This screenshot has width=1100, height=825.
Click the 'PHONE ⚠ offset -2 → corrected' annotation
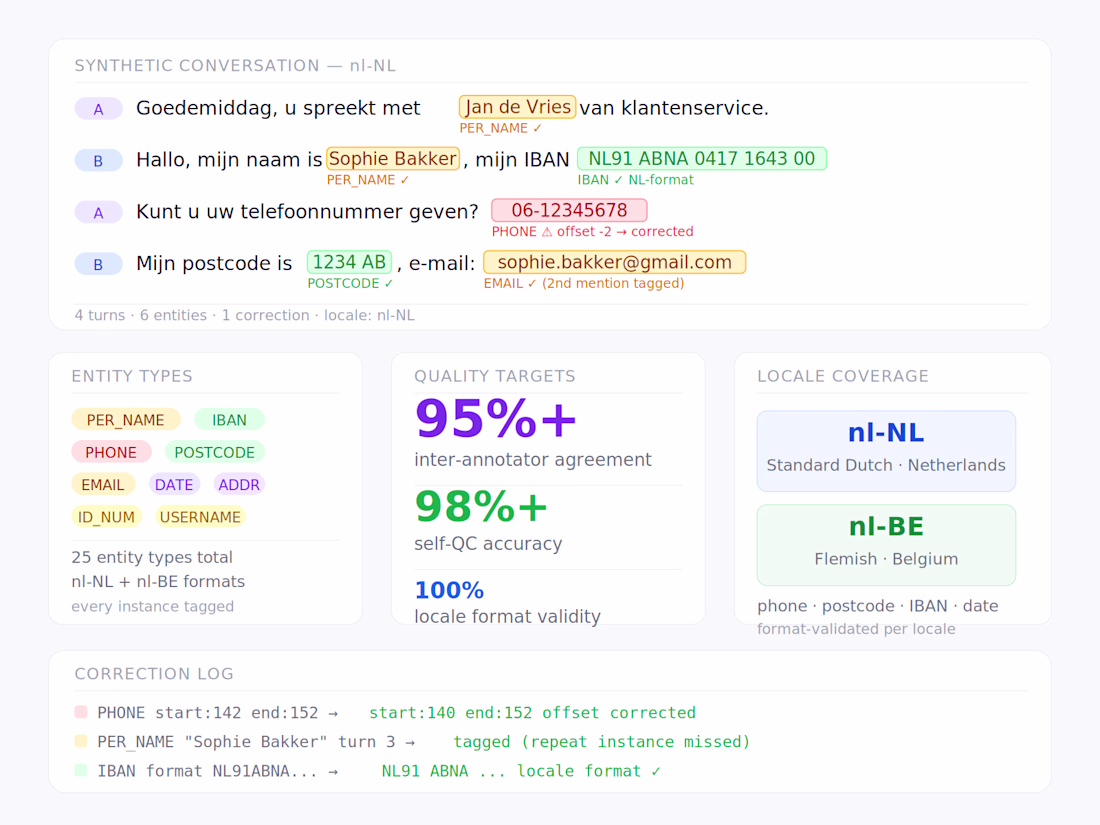pyautogui.click(x=593, y=232)
